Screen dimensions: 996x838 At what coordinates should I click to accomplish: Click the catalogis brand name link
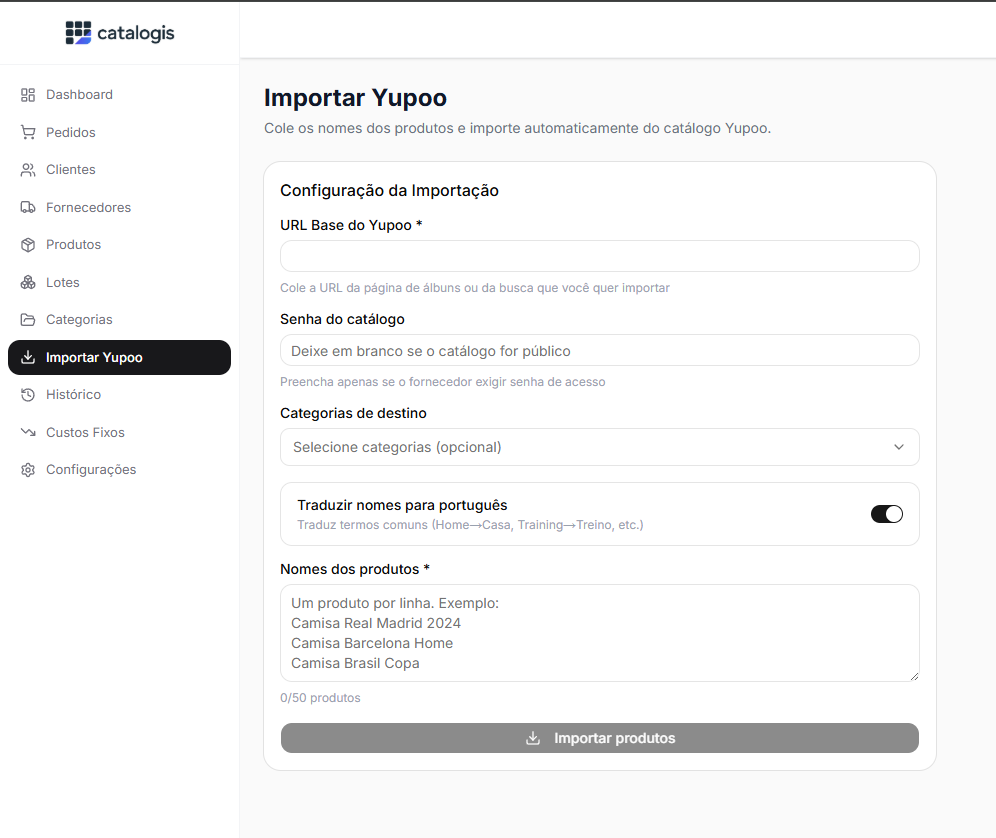point(136,32)
